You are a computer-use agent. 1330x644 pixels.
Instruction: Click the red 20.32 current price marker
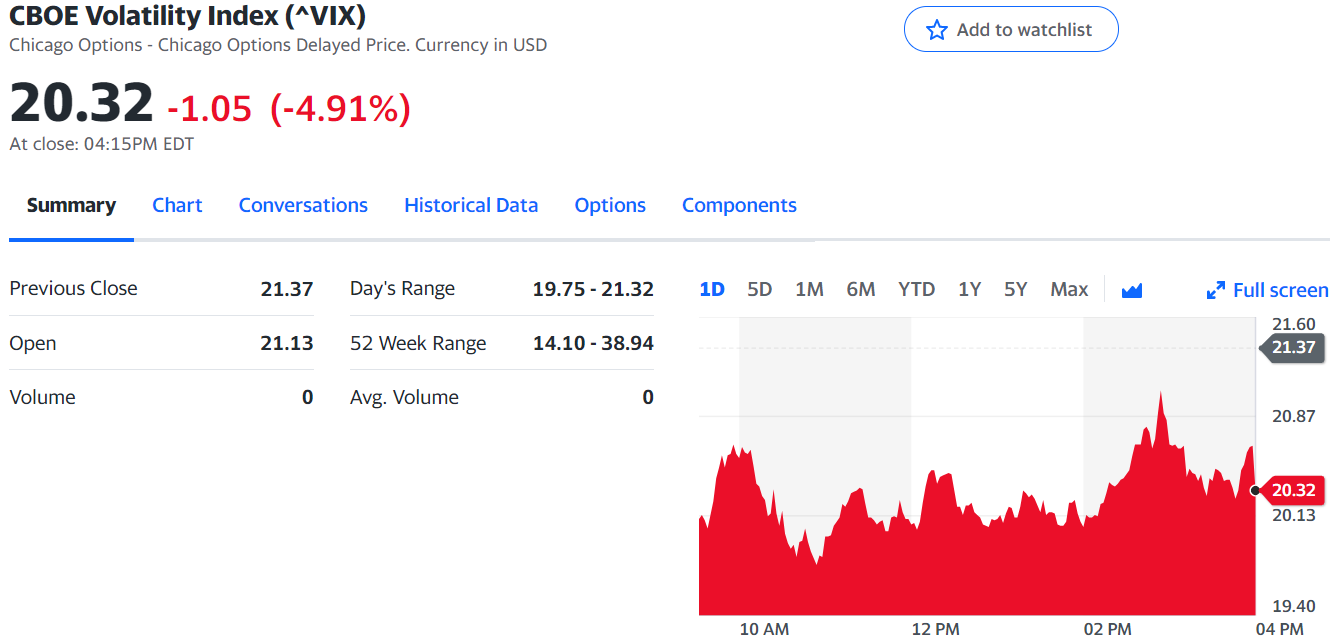point(1293,490)
